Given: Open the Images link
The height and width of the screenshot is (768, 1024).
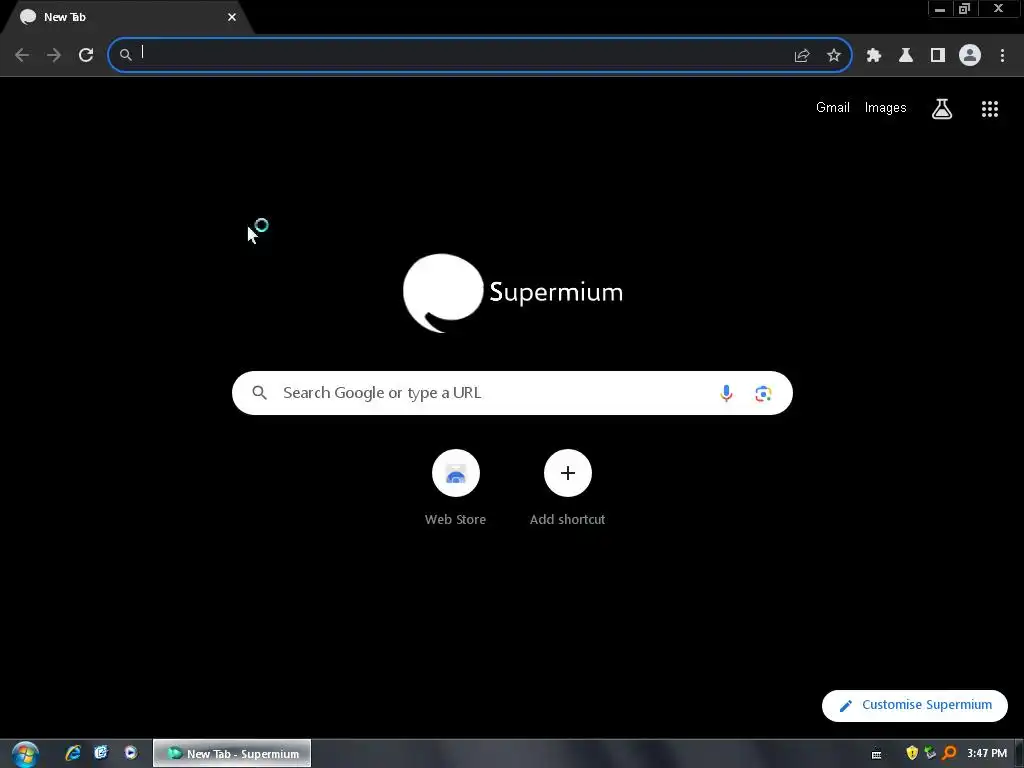Looking at the screenshot, I should [x=886, y=108].
